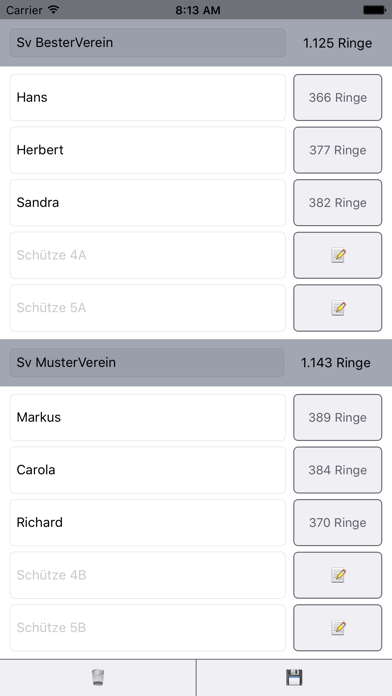The height and width of the screenshot is (696, 392).
Task: Select the Sv MusterVerein team name field
Action: click(x=147, y=363)
